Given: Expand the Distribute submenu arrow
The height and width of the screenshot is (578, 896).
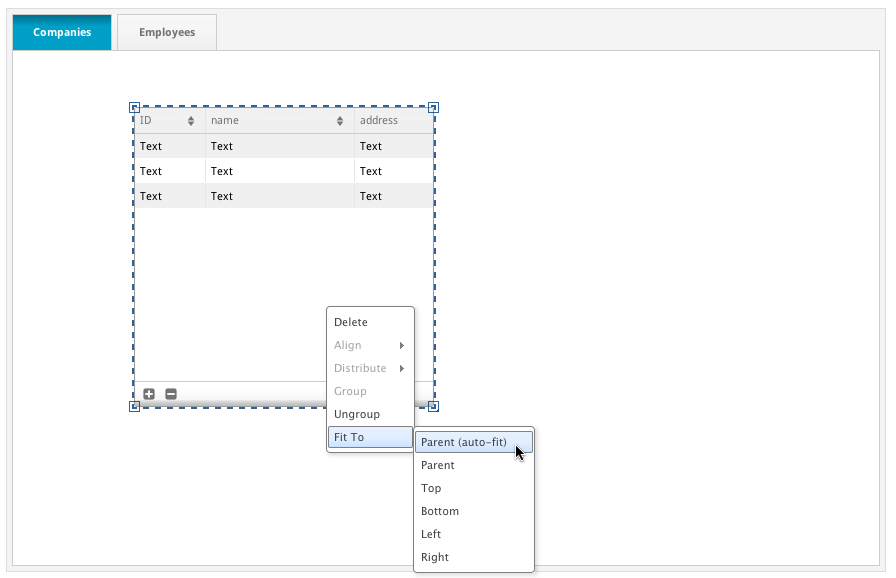Looking at the screenshot, I should pyautogui.click(x=402, y=369).
